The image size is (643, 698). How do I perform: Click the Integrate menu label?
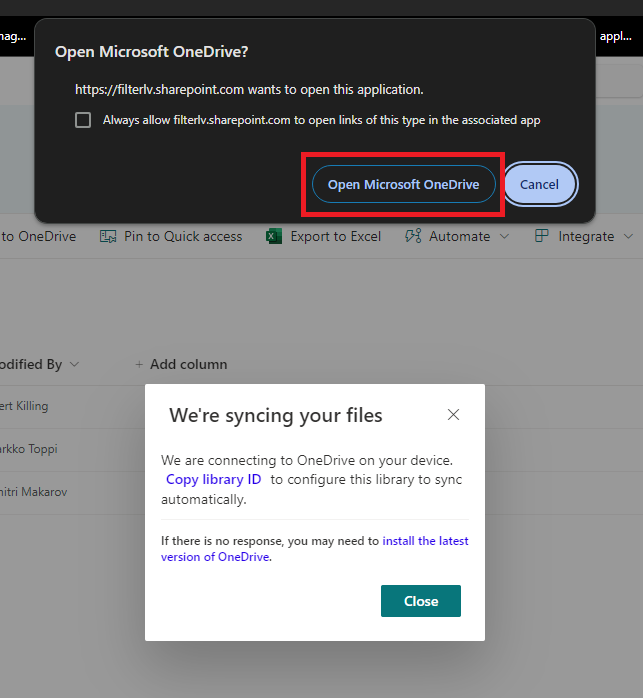click(586, 236)
